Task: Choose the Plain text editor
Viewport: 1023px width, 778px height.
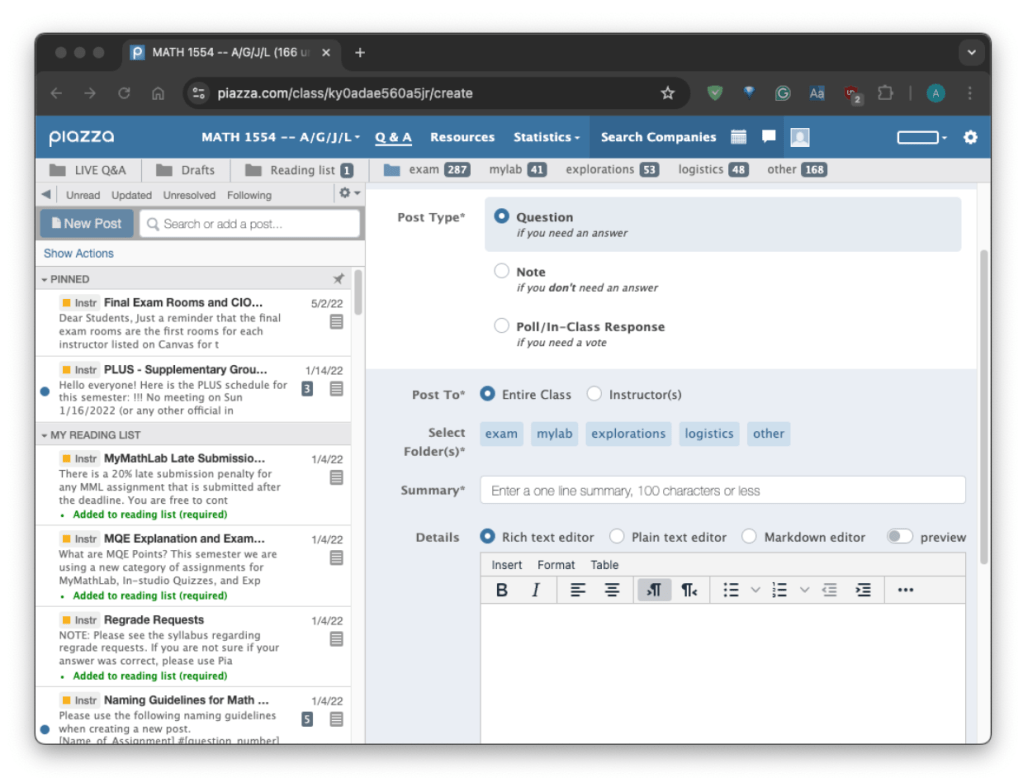Action: point(617,537)
